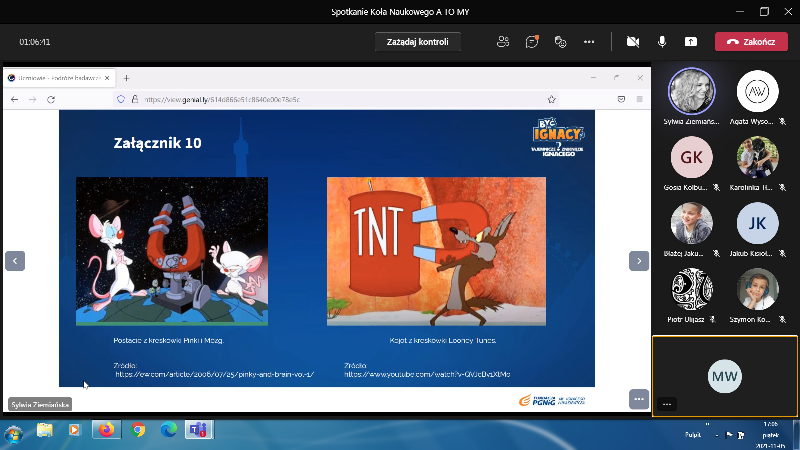The height and width of the screenshot is (450, 800).
Task: Click the Coyote TNT magnet image
Action: (x=436, y=252)
